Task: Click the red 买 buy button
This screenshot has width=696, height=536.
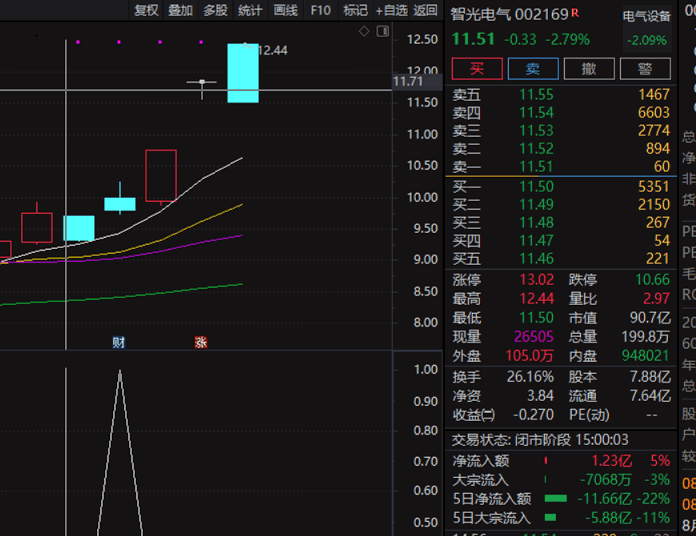Action: point(477,69)
